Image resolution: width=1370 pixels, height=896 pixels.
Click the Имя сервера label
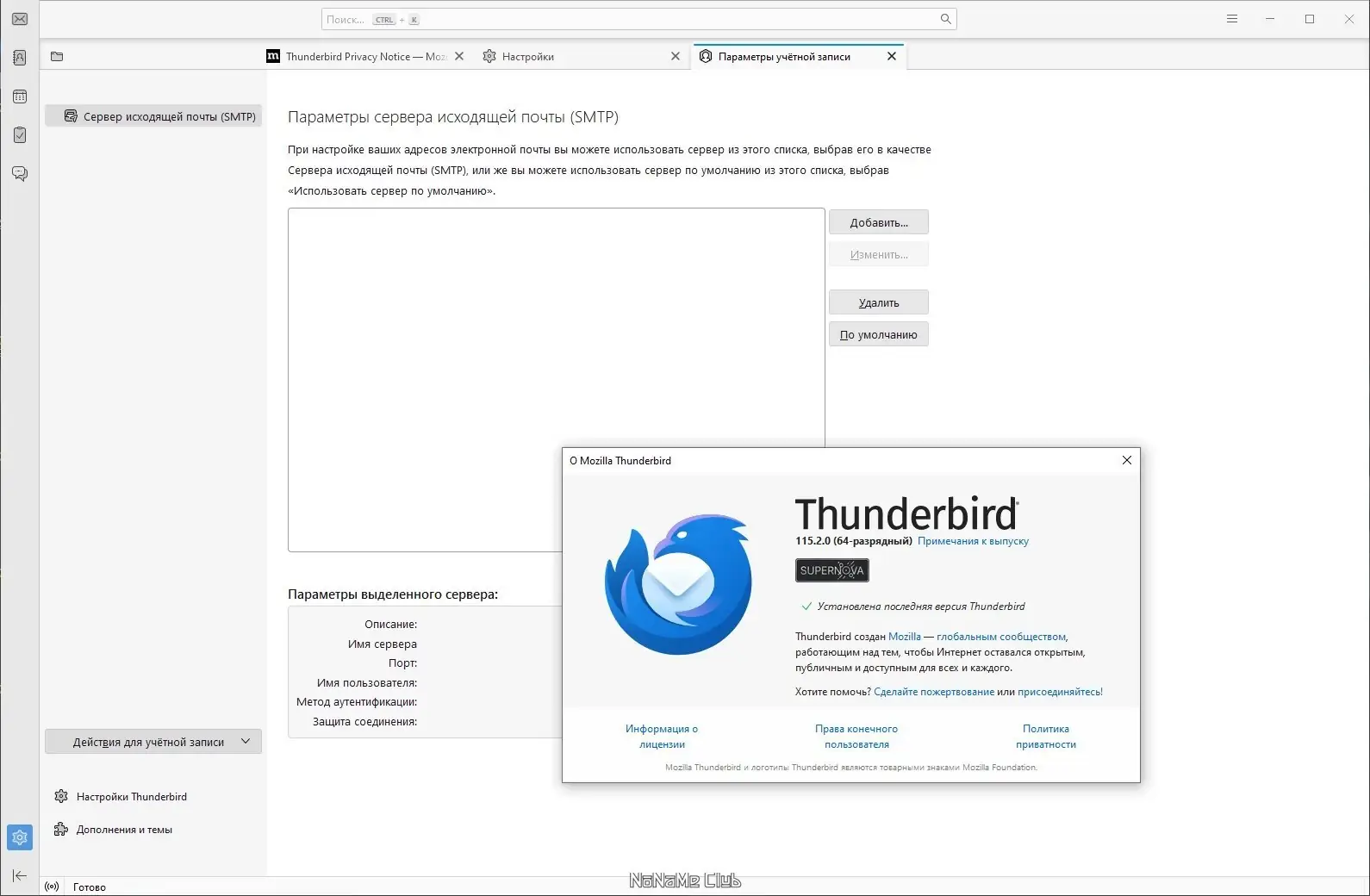383,644
